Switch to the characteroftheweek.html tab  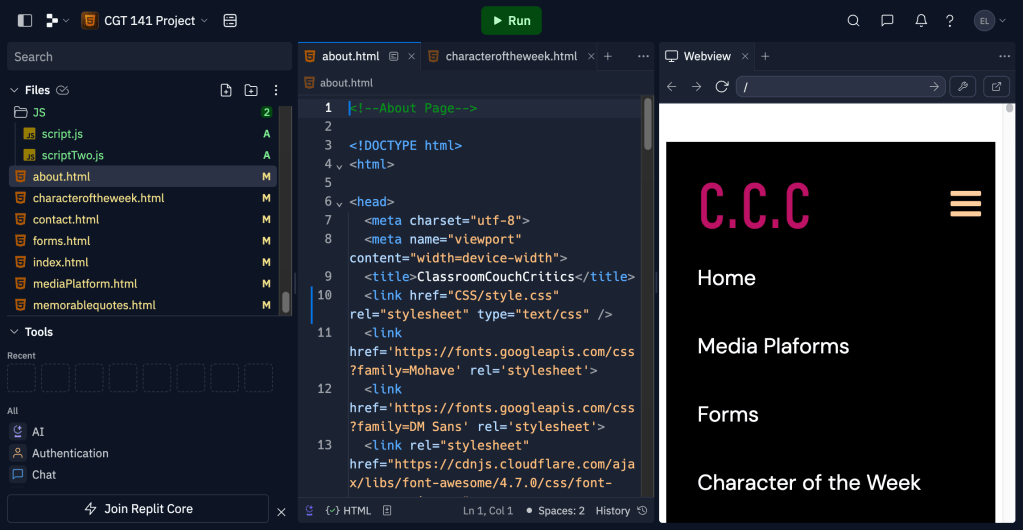(510, 56)
